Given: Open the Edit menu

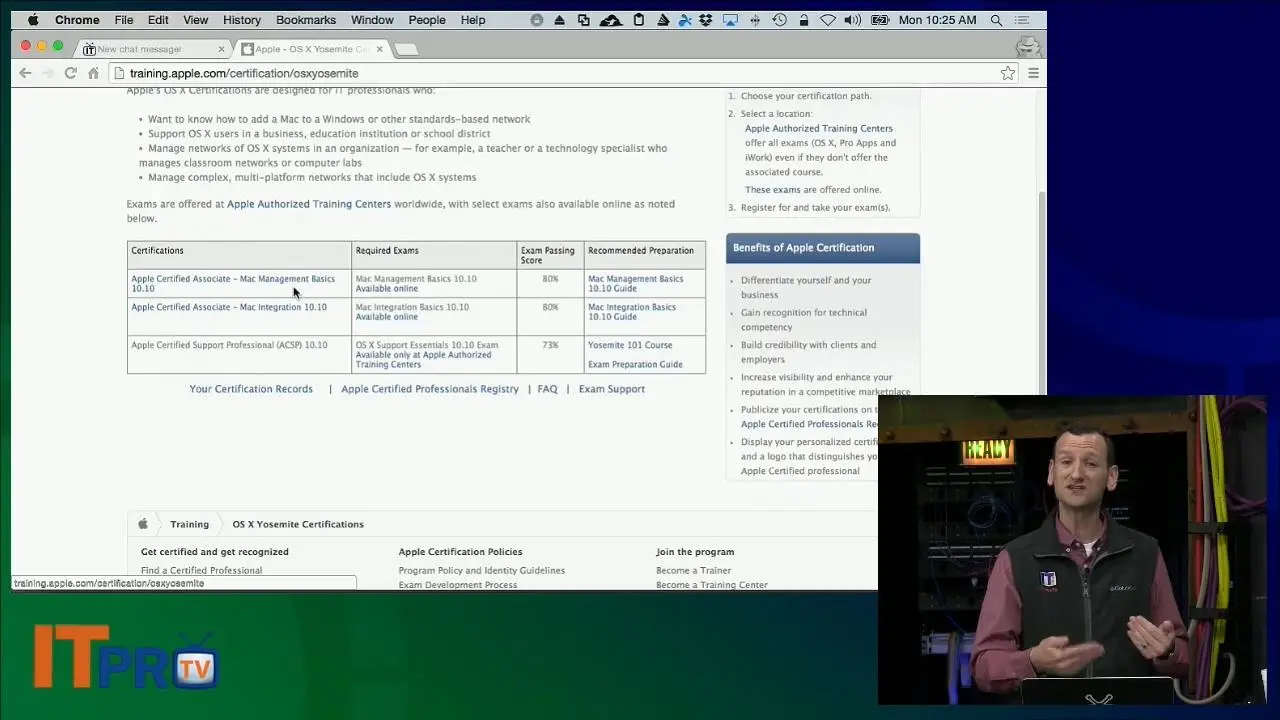Looking at the screenshot, I should (158, 20).
